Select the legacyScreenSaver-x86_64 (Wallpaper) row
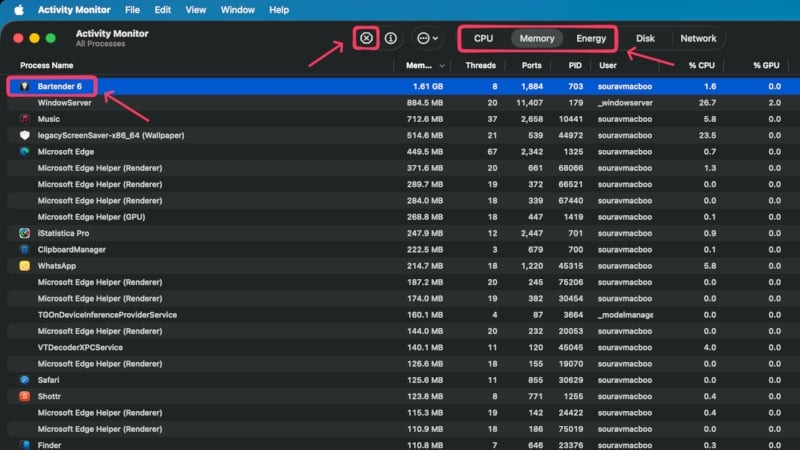 403,135
